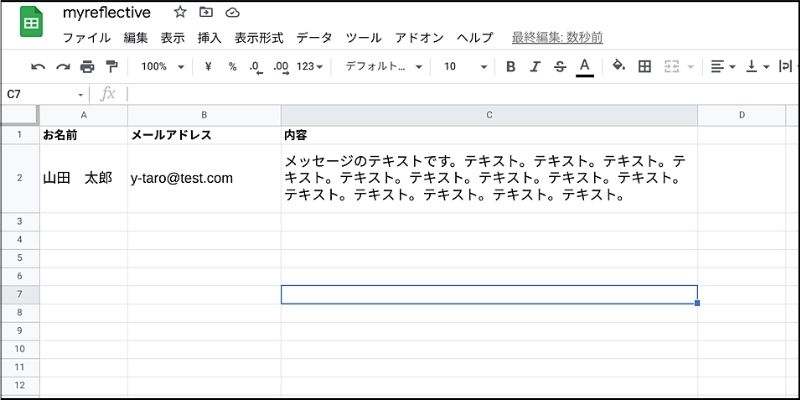Viewport: 800px width, 400px height.
Task: Format as percent
Action: [x=233, y=66]
